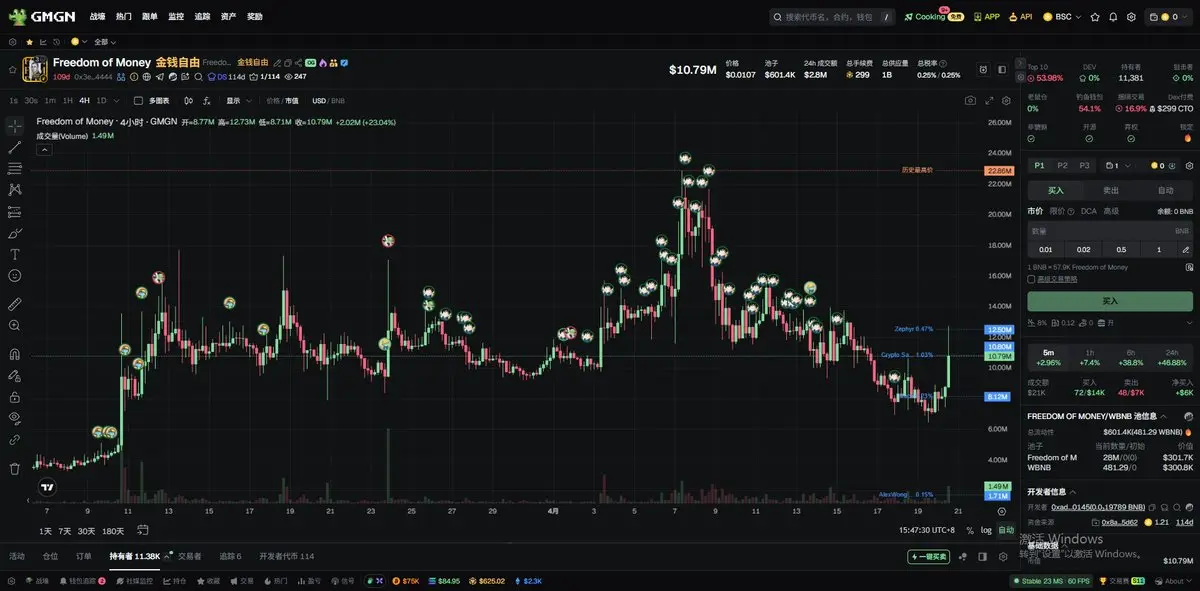The width and height of the screenshot is (1200, 591).
Task: Open the website globe icon under token name
Action: pos(146,76)
